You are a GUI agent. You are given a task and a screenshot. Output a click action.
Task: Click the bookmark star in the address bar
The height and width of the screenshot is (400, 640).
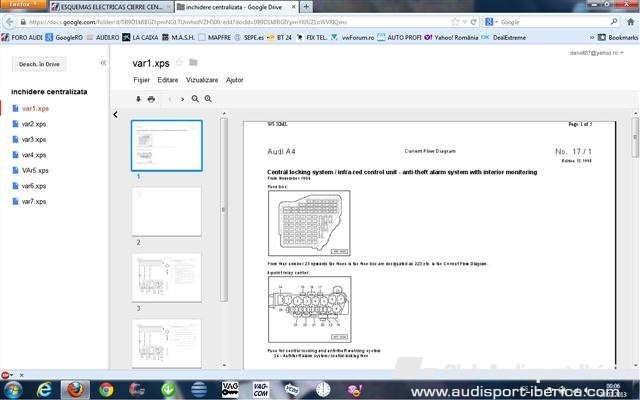pyautogui.click(x=455, y=22)
